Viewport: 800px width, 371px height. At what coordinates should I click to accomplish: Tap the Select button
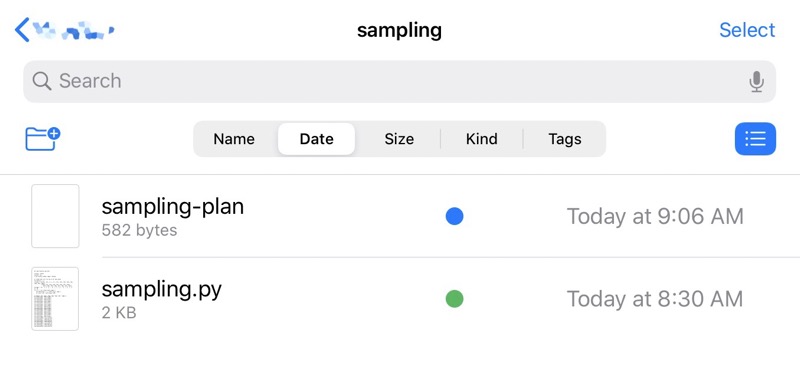(x=747, y=30)
